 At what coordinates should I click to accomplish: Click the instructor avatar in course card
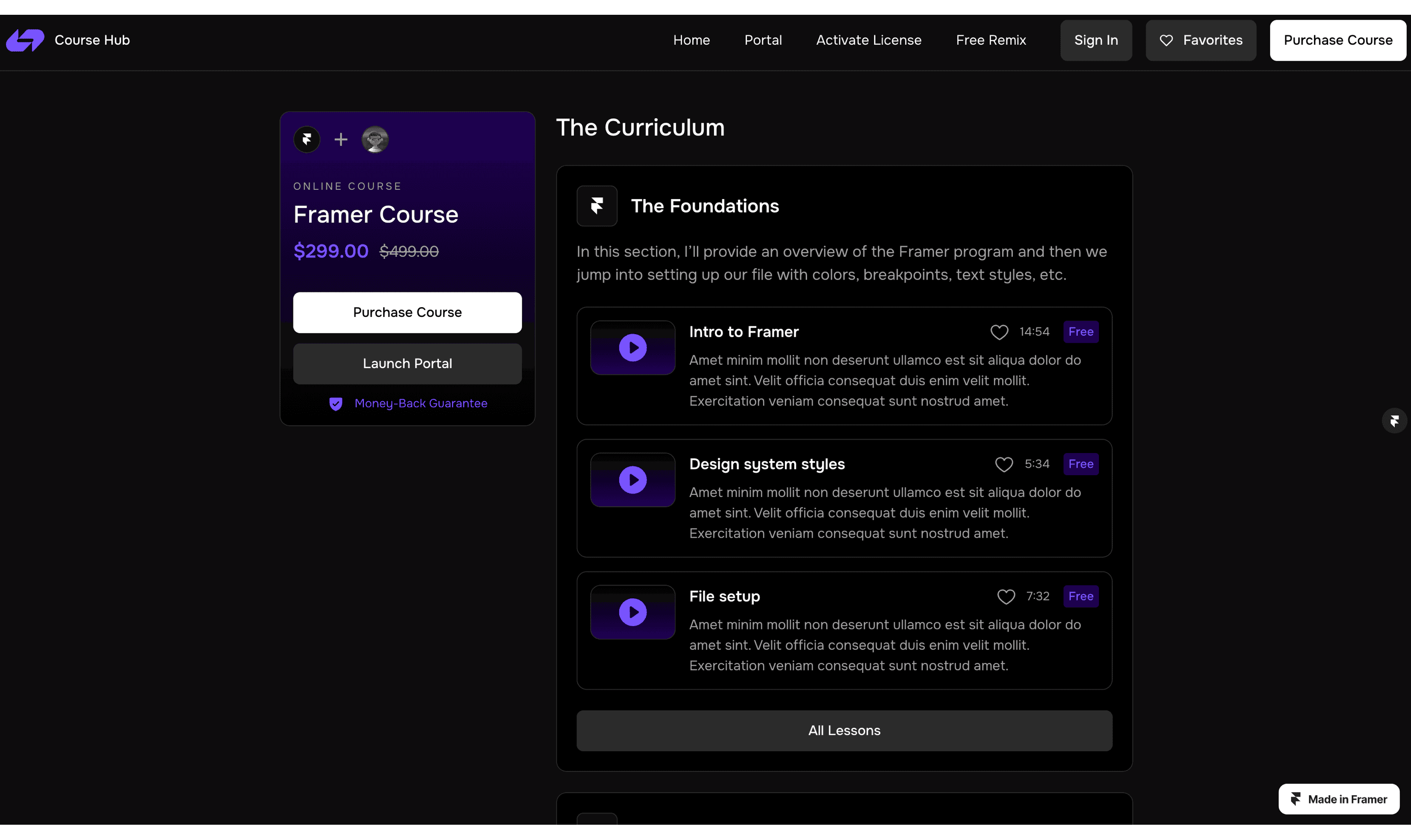point(375,139)
